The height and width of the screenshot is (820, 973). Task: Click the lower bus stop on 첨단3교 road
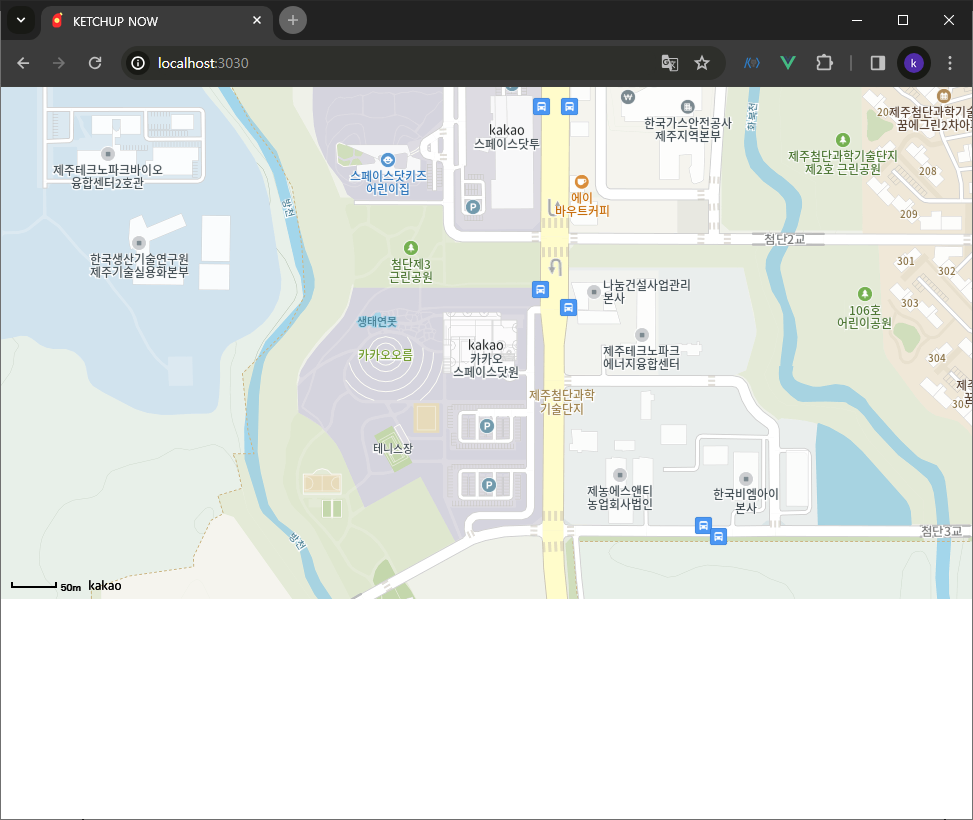click(718, 536)
